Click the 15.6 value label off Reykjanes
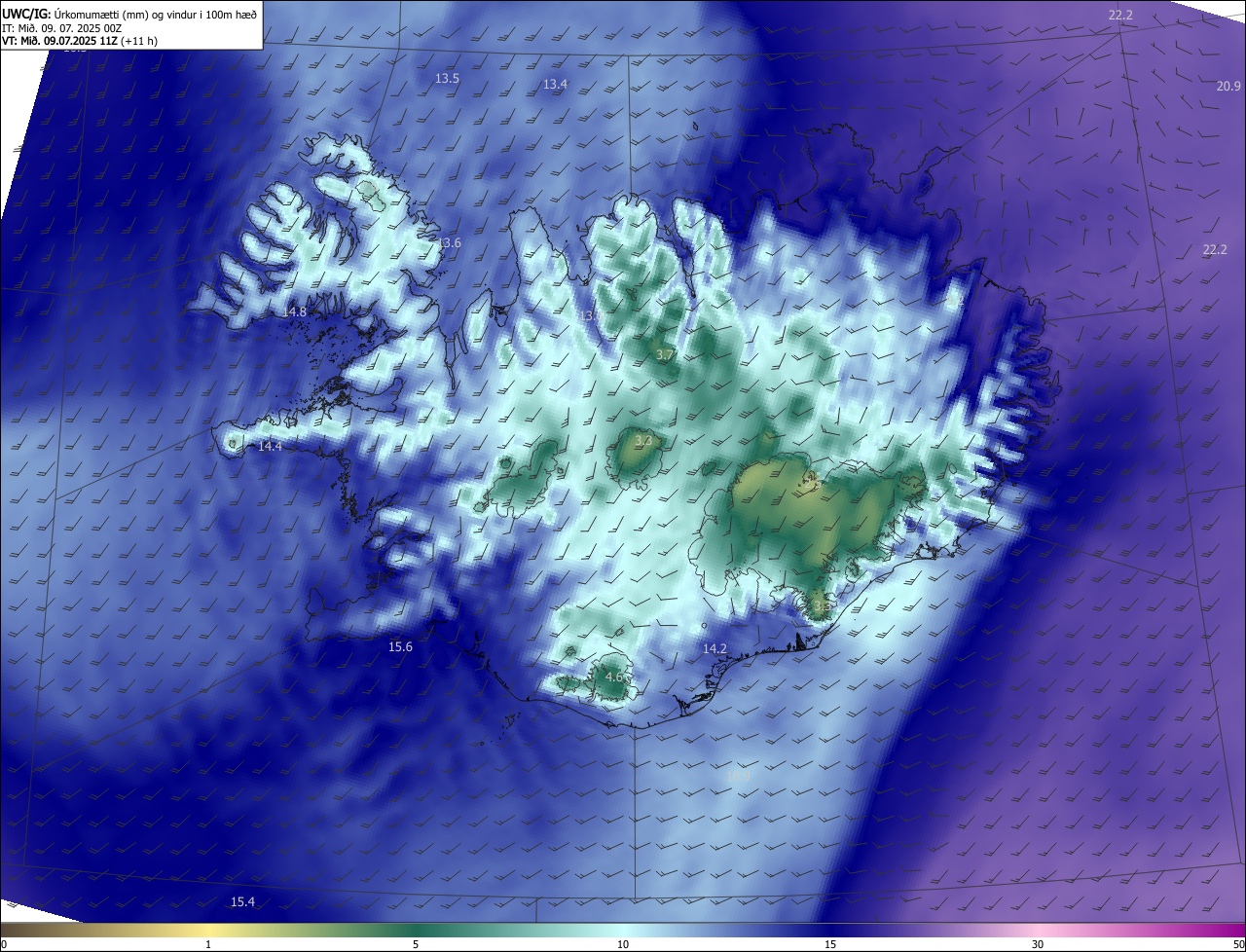Image resolution: width=1246 pixels, height=952 pixels. (400, 646)
